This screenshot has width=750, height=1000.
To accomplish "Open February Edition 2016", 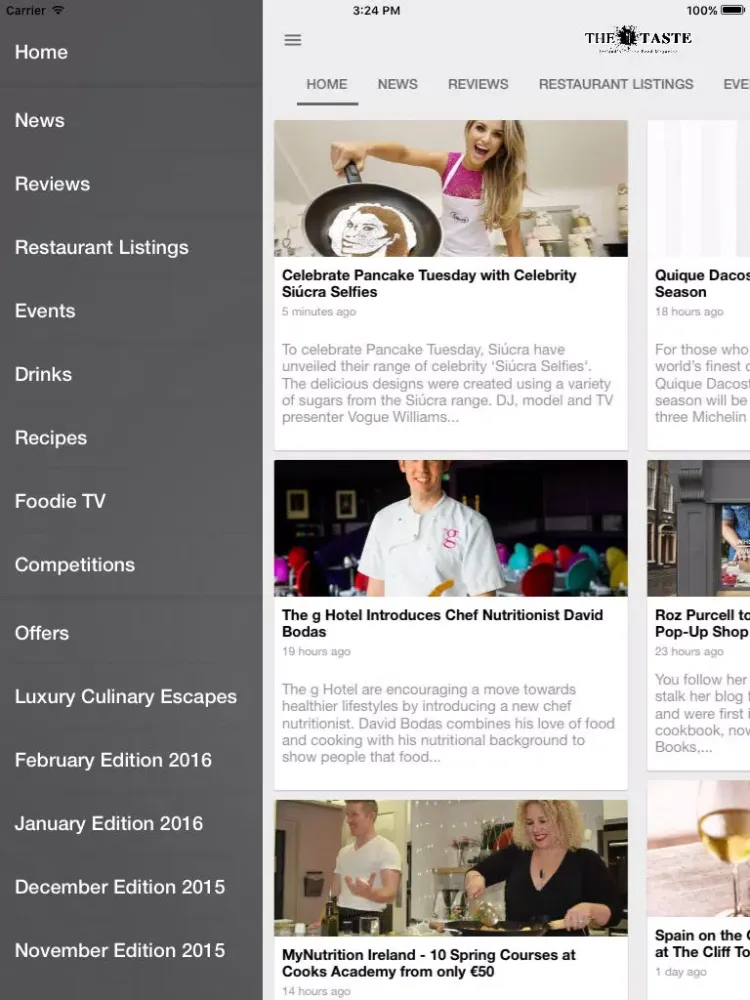I will click(113, 760).
